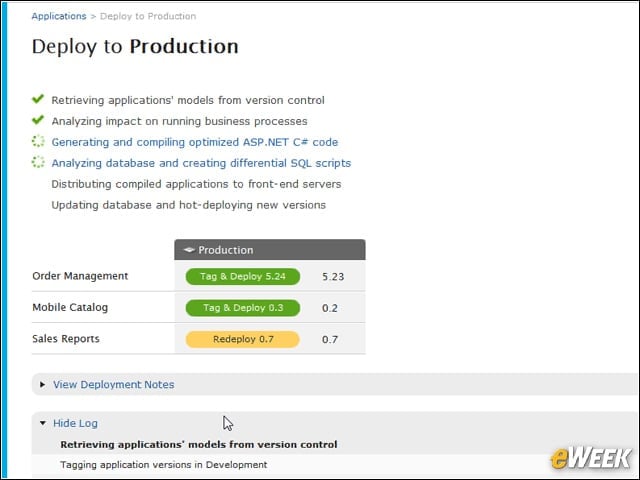The width and height of the screenshot is (640, 480).
Task: Expand View Deployment Notes triangle
Action: 42,384
